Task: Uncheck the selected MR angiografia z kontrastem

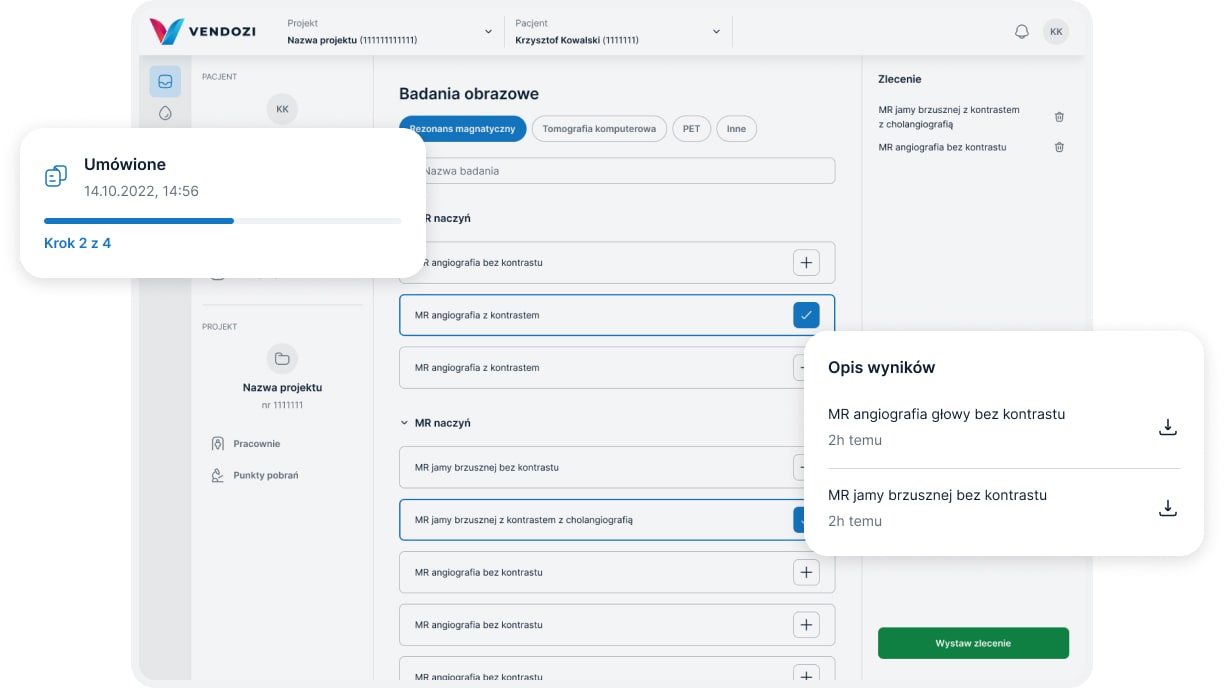Action: click(805, 315)
